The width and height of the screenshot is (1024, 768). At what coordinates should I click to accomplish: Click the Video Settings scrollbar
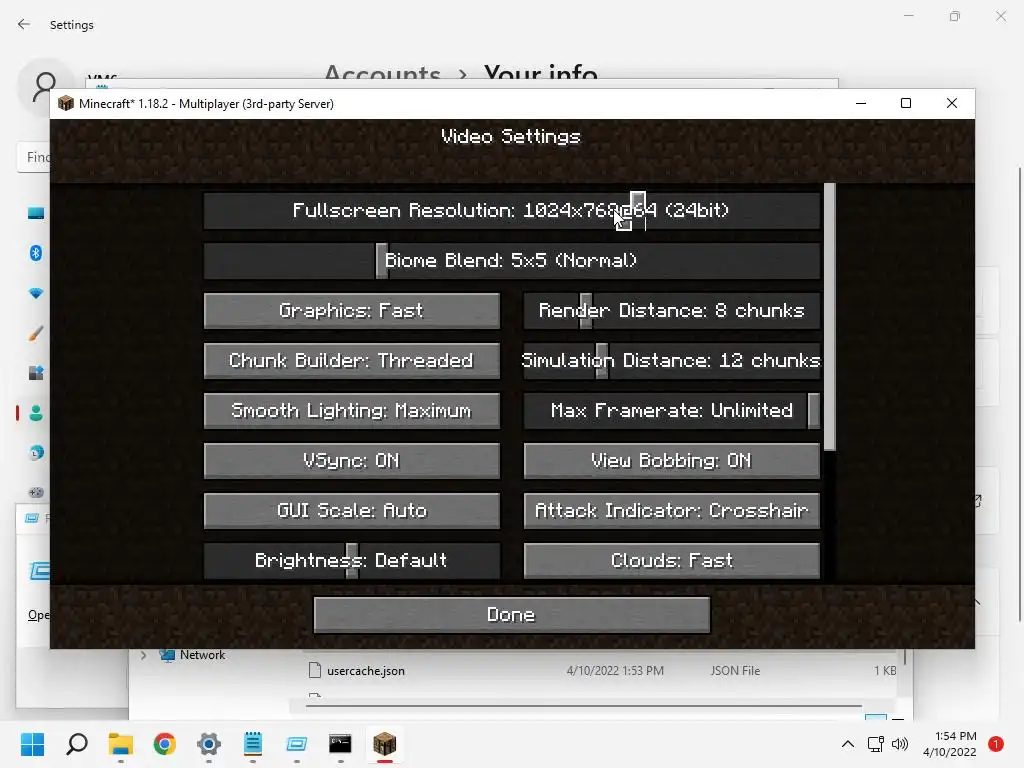coord(829,317)
